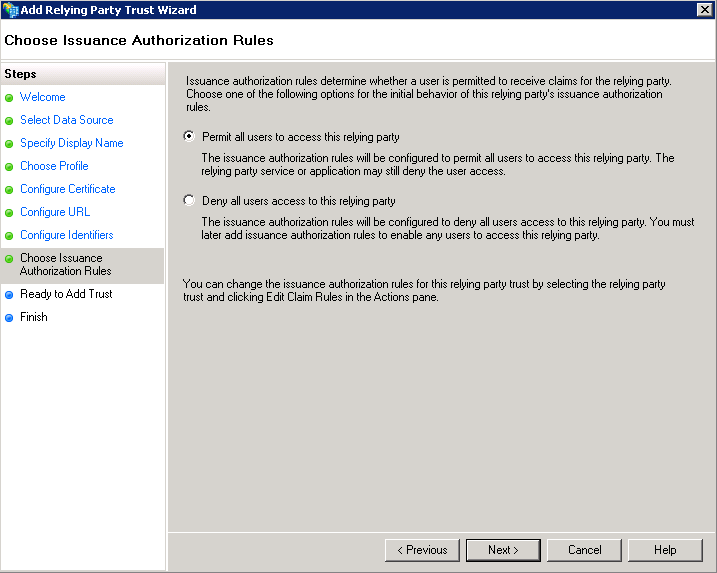The image size is (717, 573).
Task: Close the wizard window with X
Action: [x=704, y=10]
